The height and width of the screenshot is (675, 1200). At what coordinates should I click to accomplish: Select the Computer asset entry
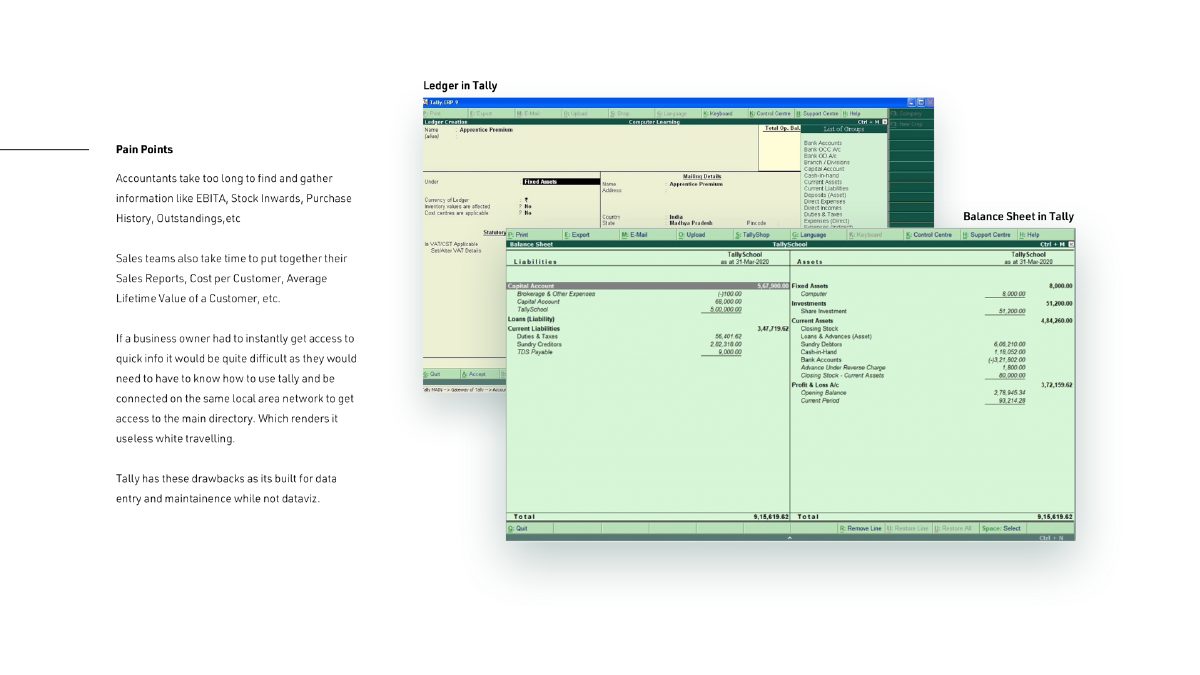(814, 294)
